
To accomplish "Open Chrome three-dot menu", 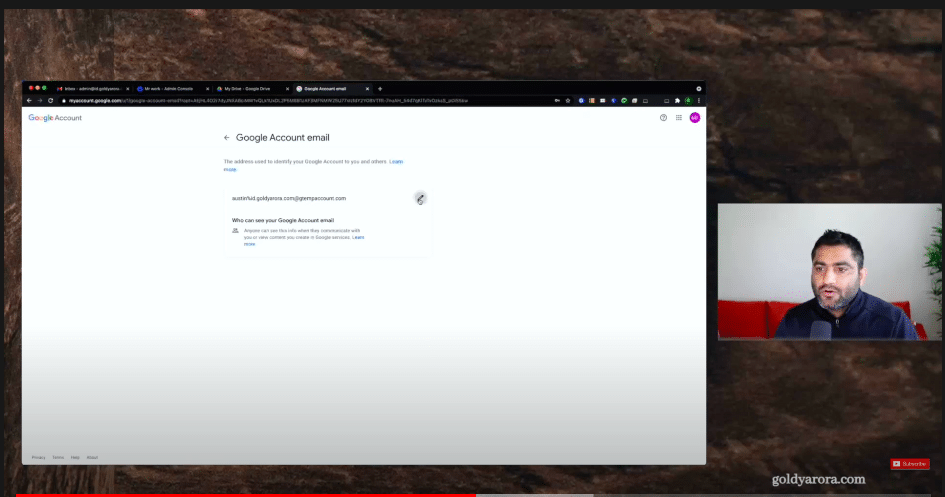I will click(699, 101).
